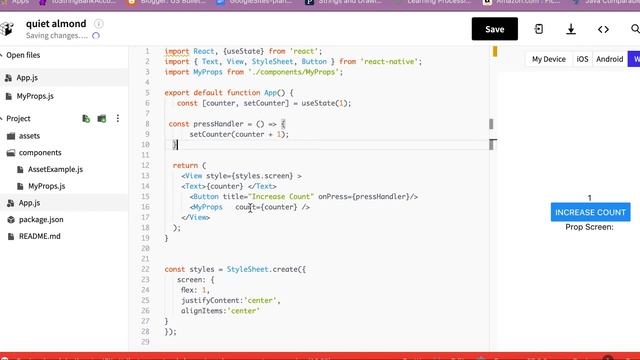Click the new folder icon in Project
This screenshot has width=640, height=360.
click(x=102, y=118)
